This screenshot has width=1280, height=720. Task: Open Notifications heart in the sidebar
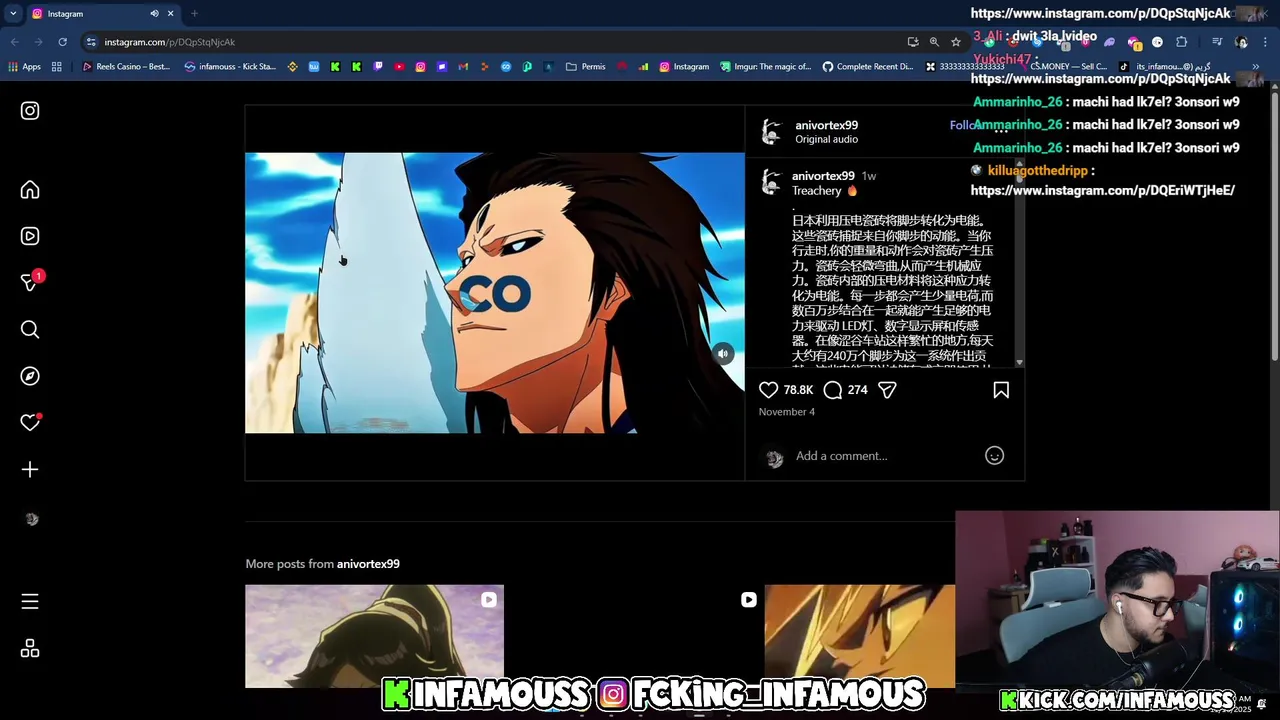[30, 423]
